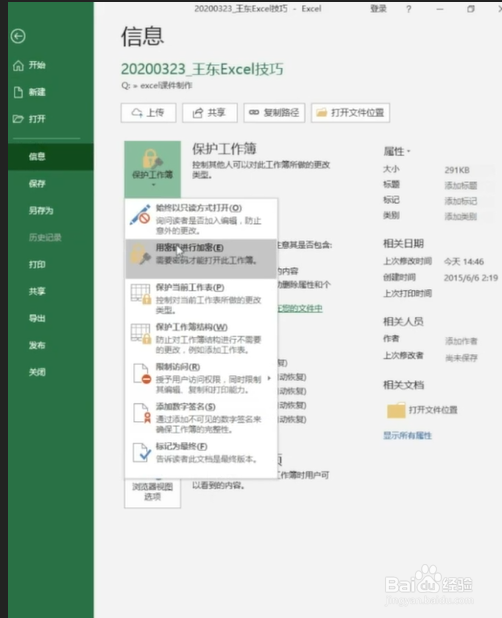Click the 尚未保存 last modifier value
Image resolution: width=502 pixels, height=618 pixels.
[461, 358]
